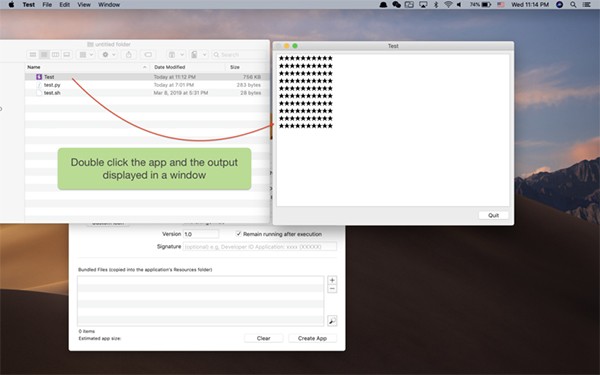Sort by Date Modified column header
Screen dimensions: 600x375
click(x=188, y=67)
